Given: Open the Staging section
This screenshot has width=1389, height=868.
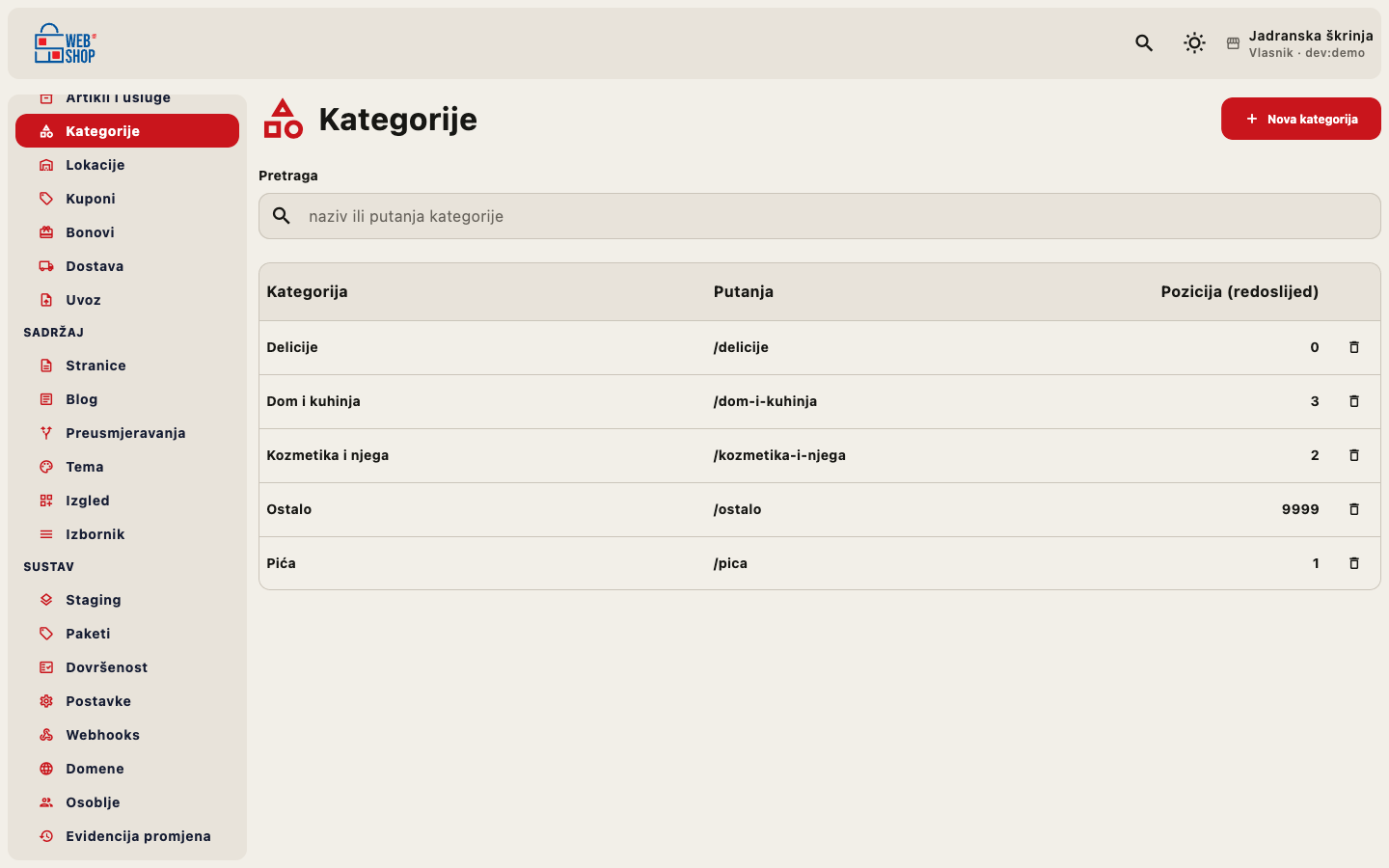Looking at the screenshot, I should click(127, 600).
